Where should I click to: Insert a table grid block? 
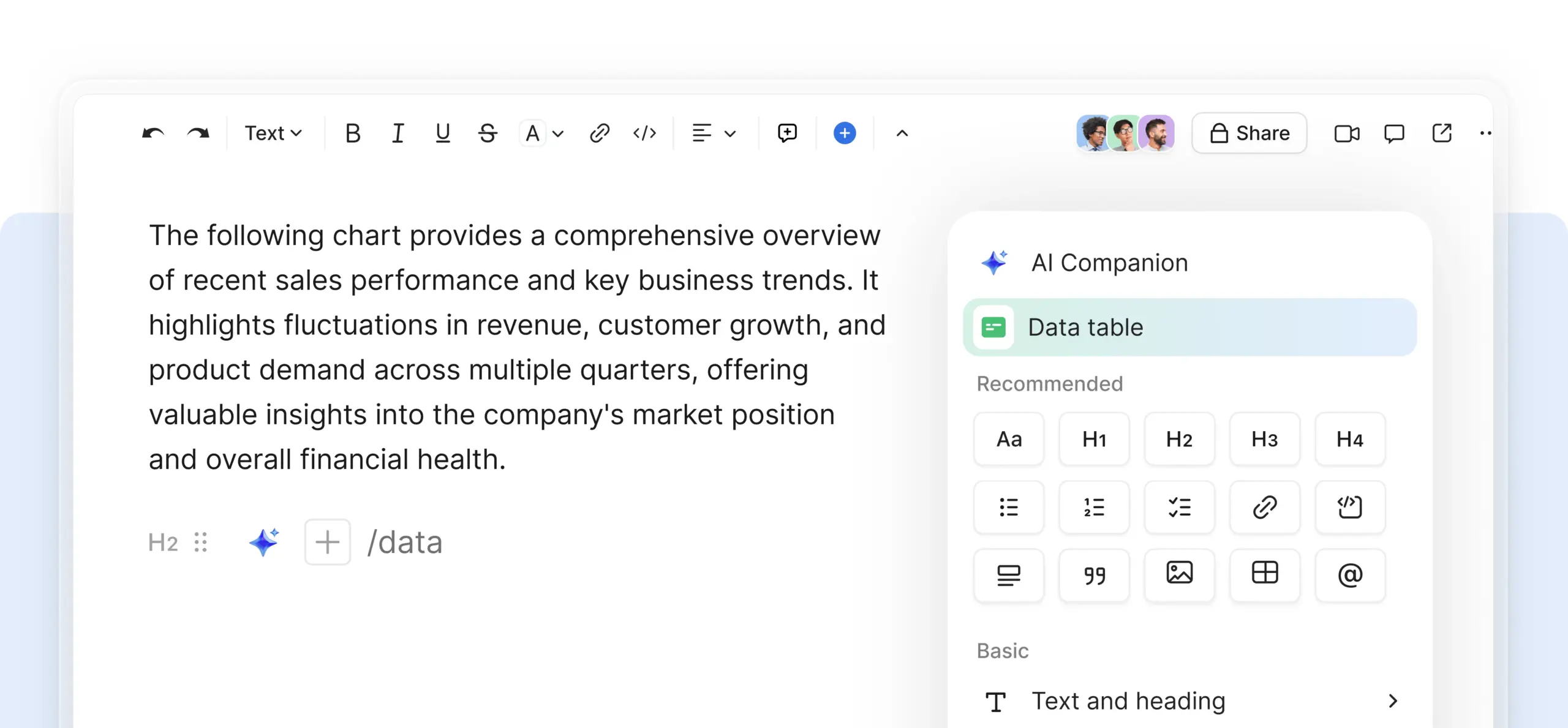tap(1264, 574)
